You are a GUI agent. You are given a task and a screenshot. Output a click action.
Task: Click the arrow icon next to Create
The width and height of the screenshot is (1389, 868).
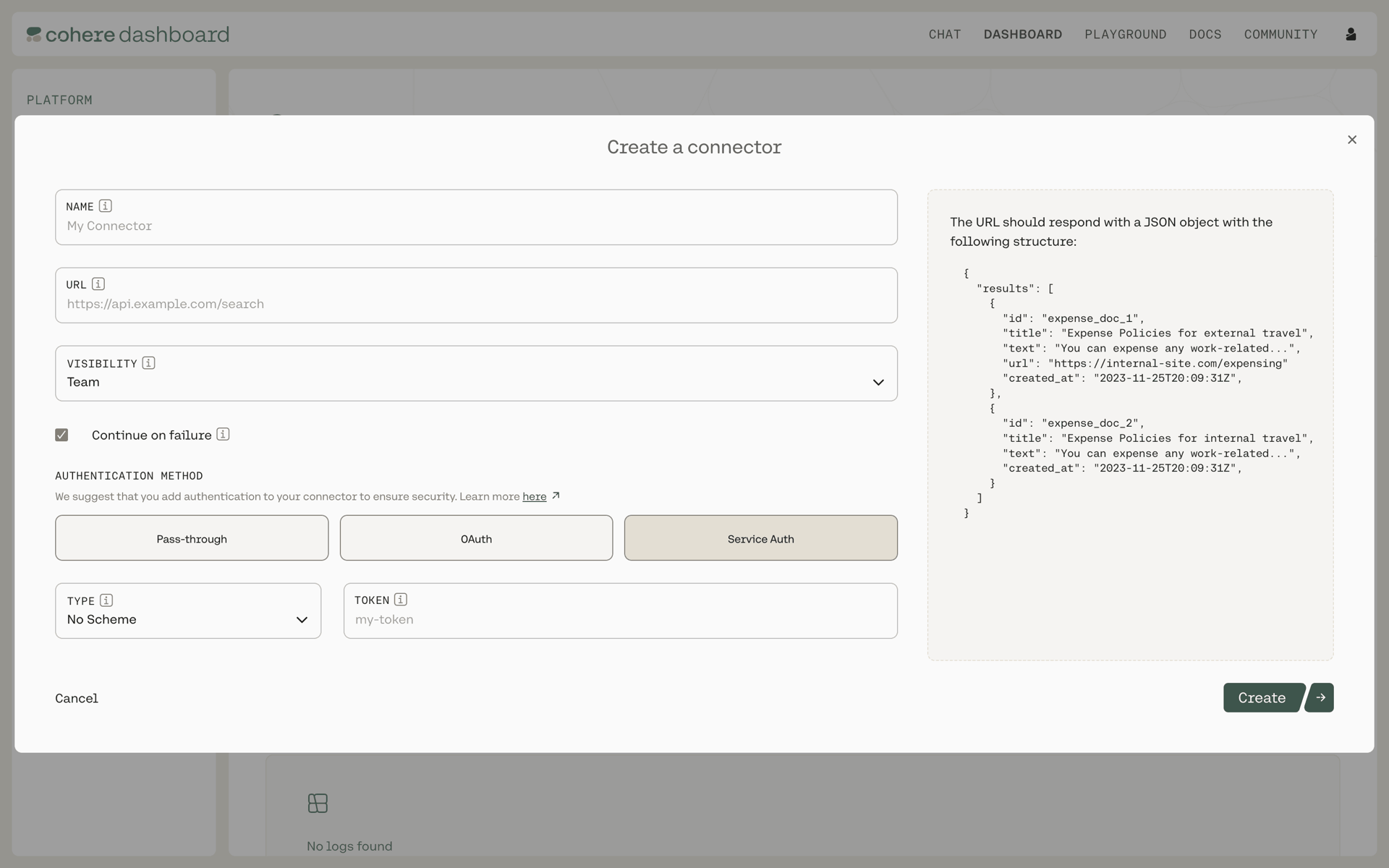click(x=1320, y=697)
